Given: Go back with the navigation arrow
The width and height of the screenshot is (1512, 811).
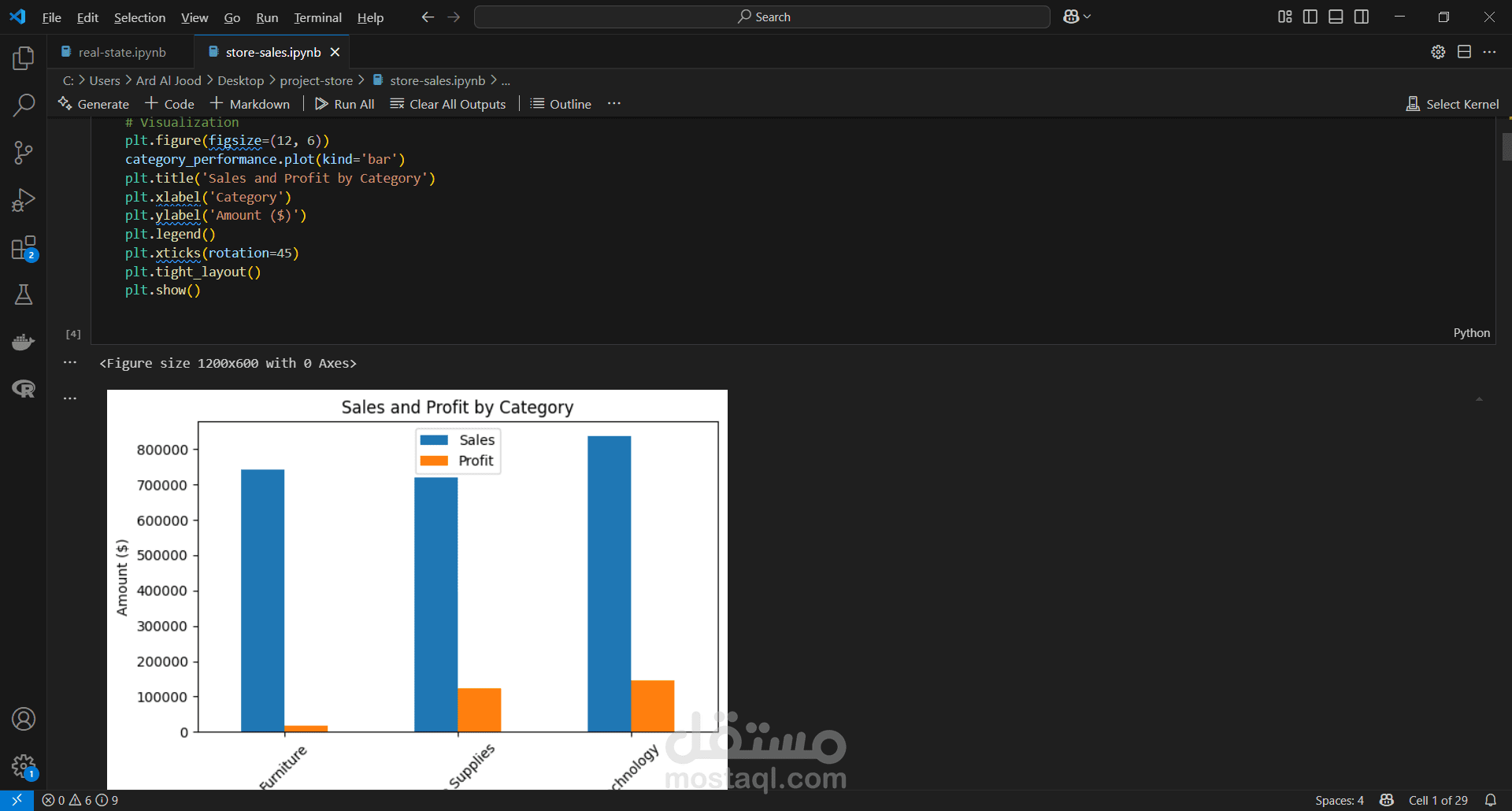Looking at the screenshot, I should pyautogui.click(x=428, y=17).
